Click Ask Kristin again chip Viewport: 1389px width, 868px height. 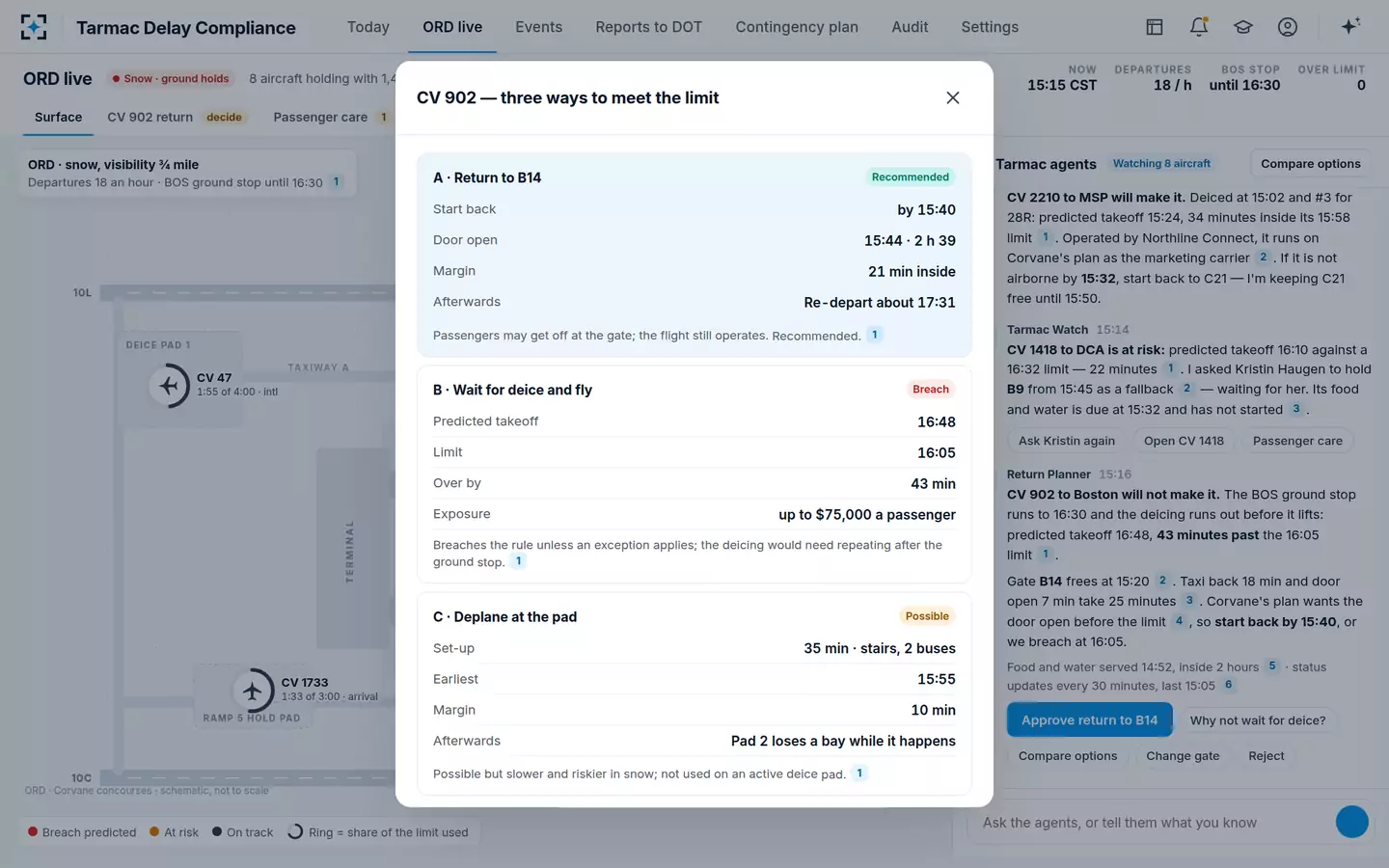tap(1067, 441)
